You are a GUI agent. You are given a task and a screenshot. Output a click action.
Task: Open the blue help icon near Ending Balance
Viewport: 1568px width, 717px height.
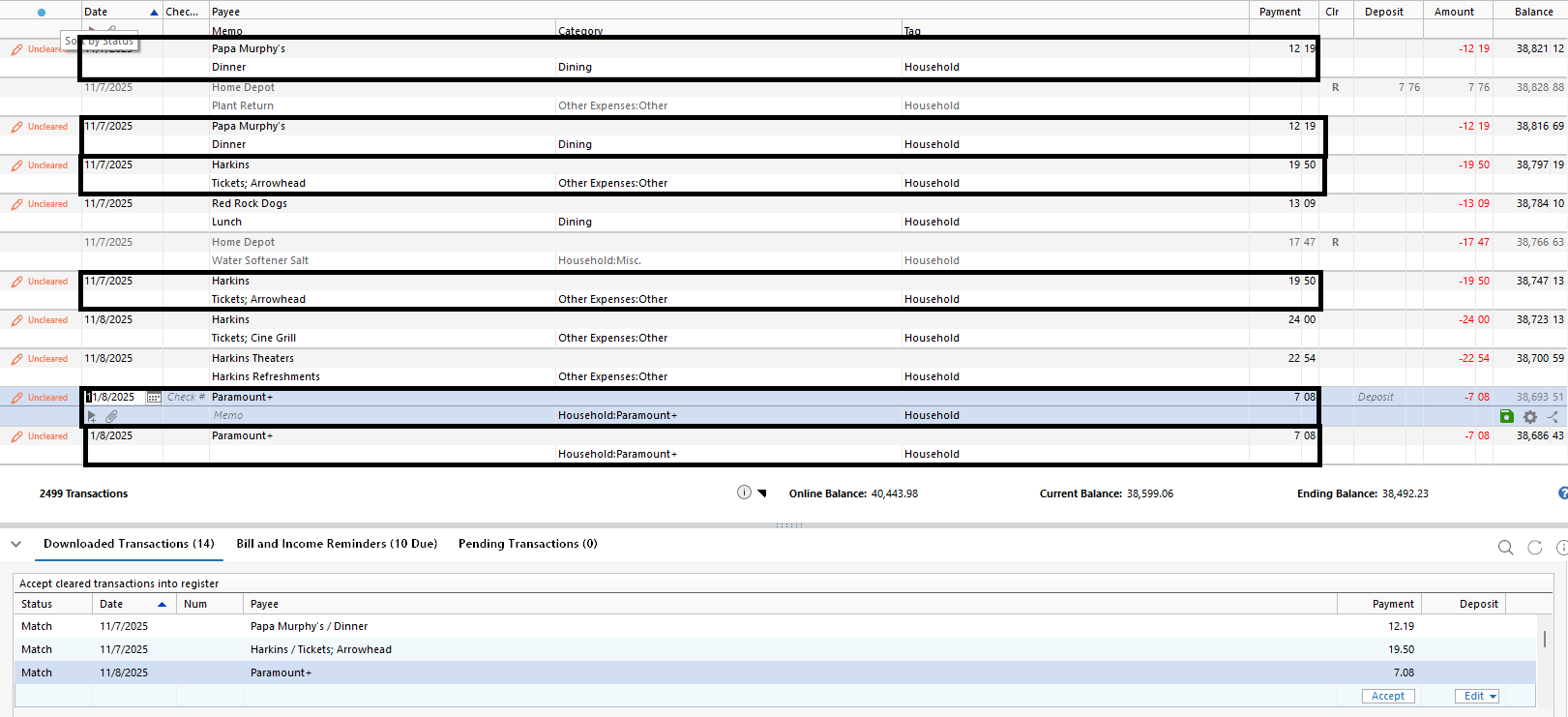pyautogui.click(x=1562, y=493)
